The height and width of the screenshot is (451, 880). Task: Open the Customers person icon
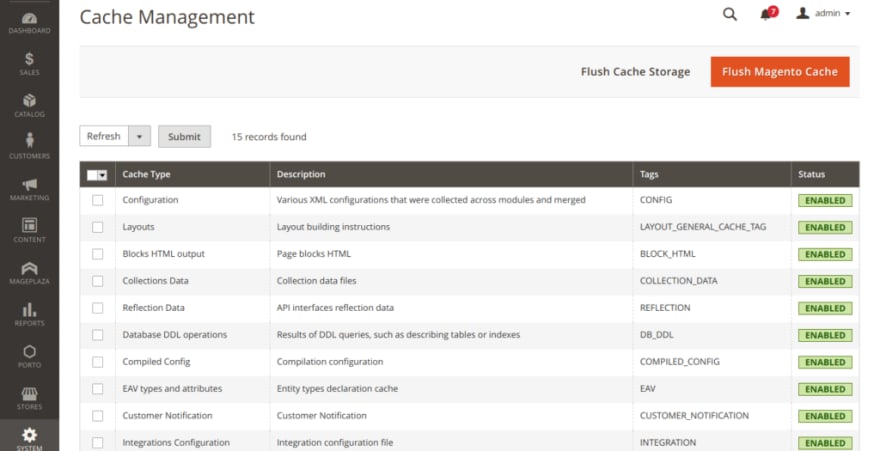pos(29,147)
